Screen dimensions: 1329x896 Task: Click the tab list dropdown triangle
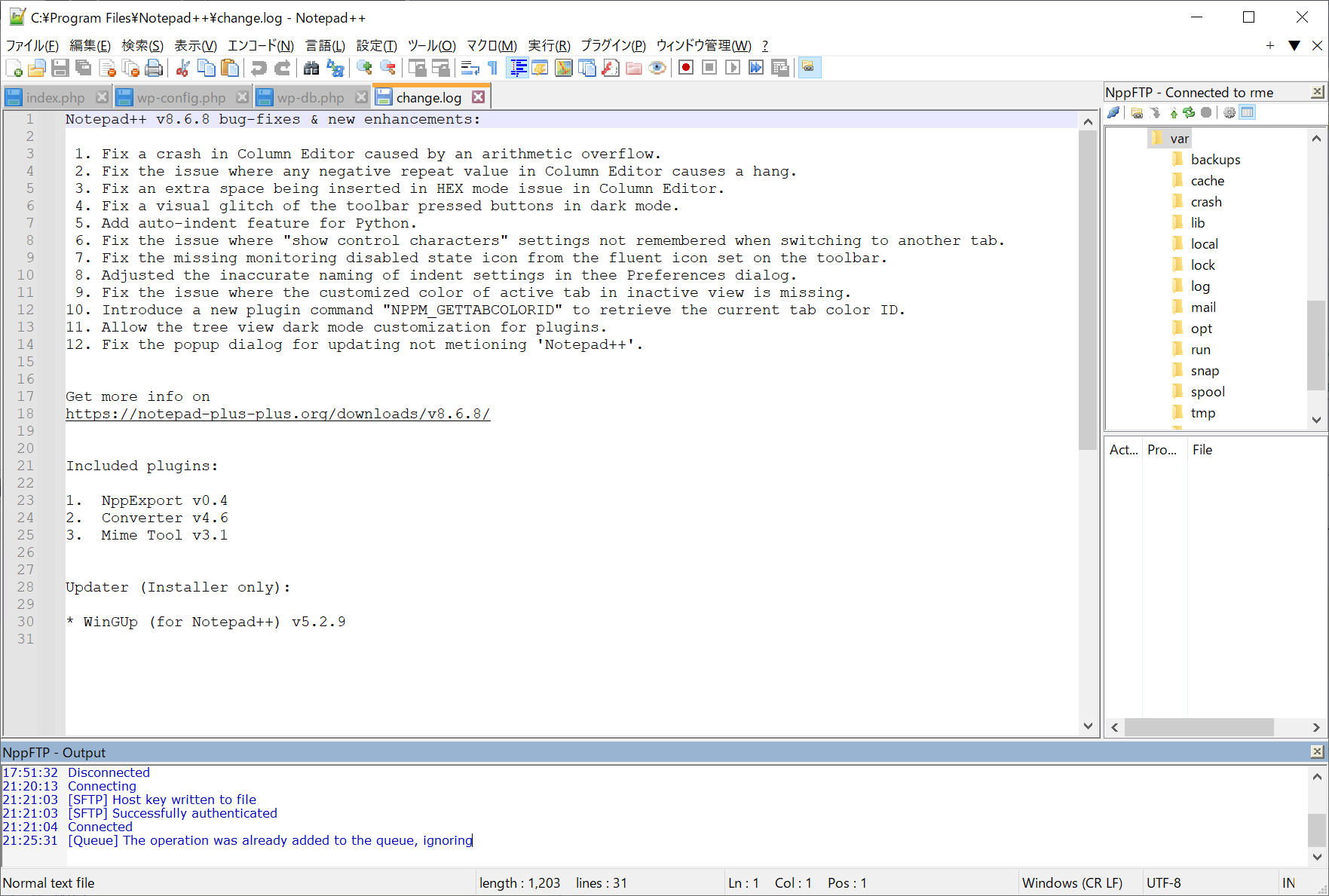click(1294, 45)
